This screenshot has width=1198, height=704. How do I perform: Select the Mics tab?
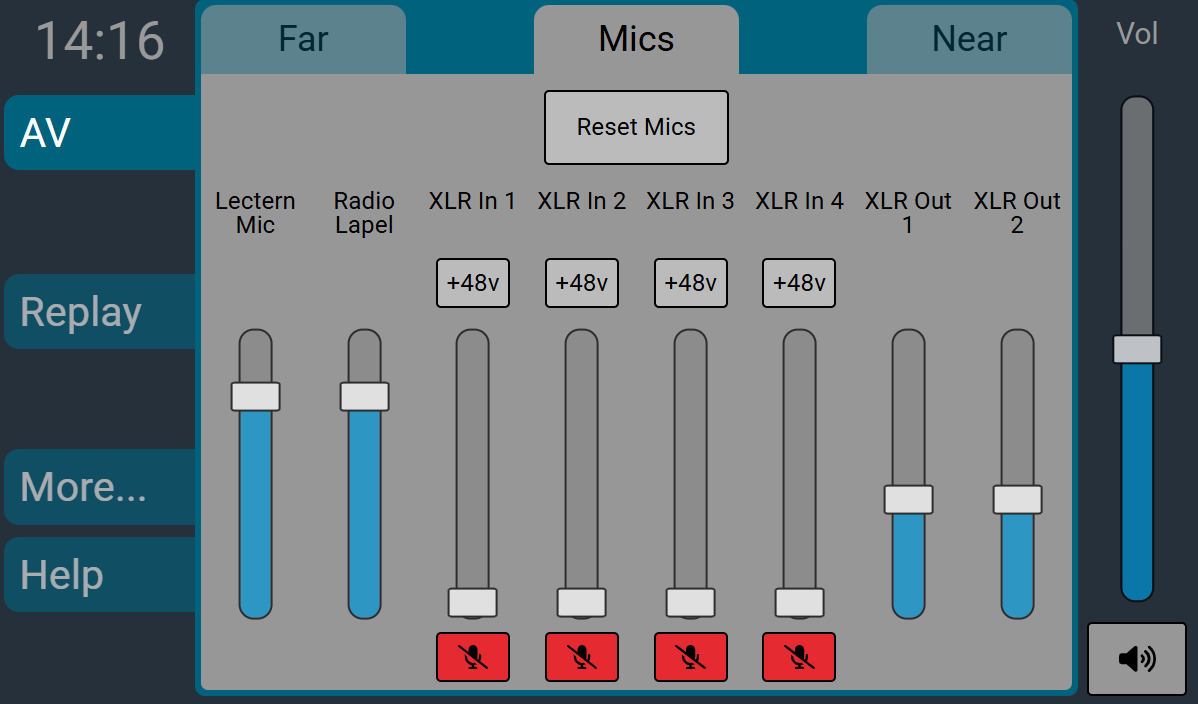click(x=636, y=40)
